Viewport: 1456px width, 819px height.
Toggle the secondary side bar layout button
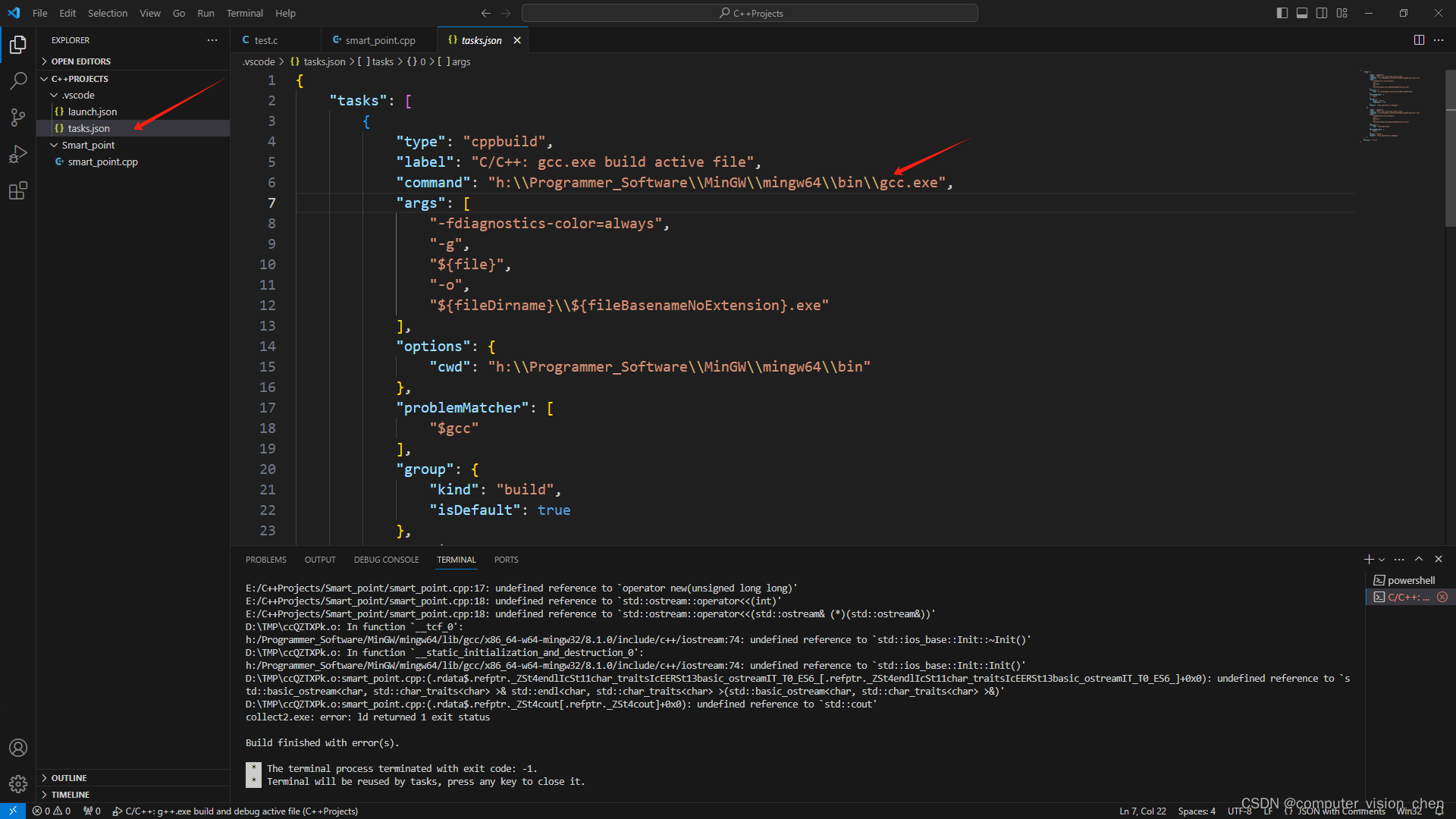[1322, 13]
